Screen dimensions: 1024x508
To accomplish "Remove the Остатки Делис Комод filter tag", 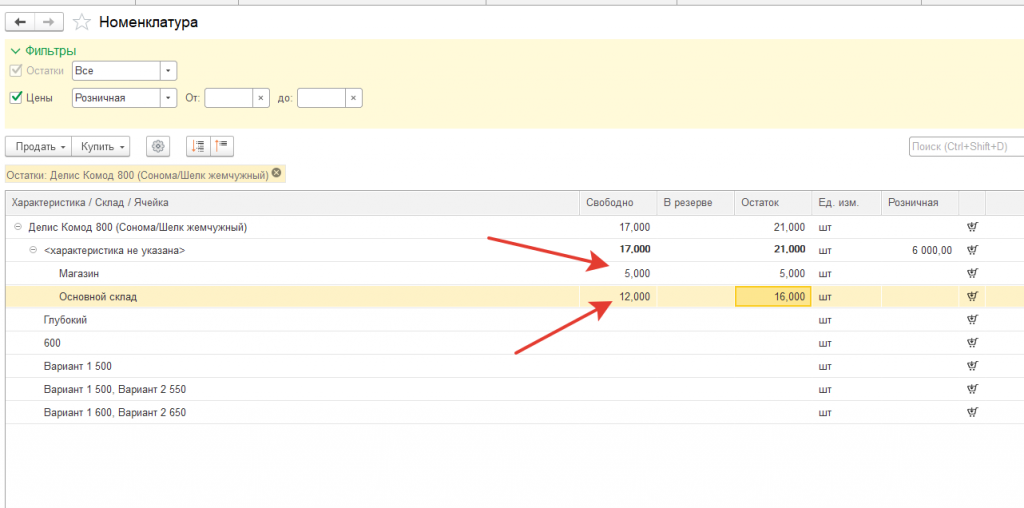I will click(276, 174).
